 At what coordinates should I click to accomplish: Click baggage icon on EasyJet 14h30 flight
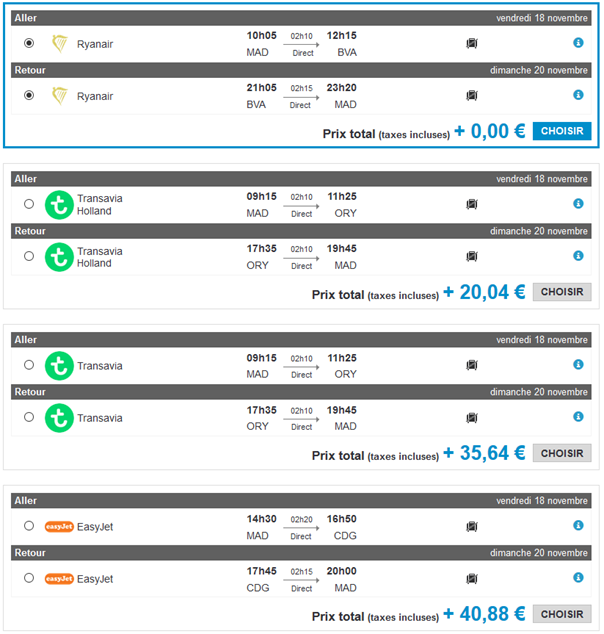pos(472,525)
